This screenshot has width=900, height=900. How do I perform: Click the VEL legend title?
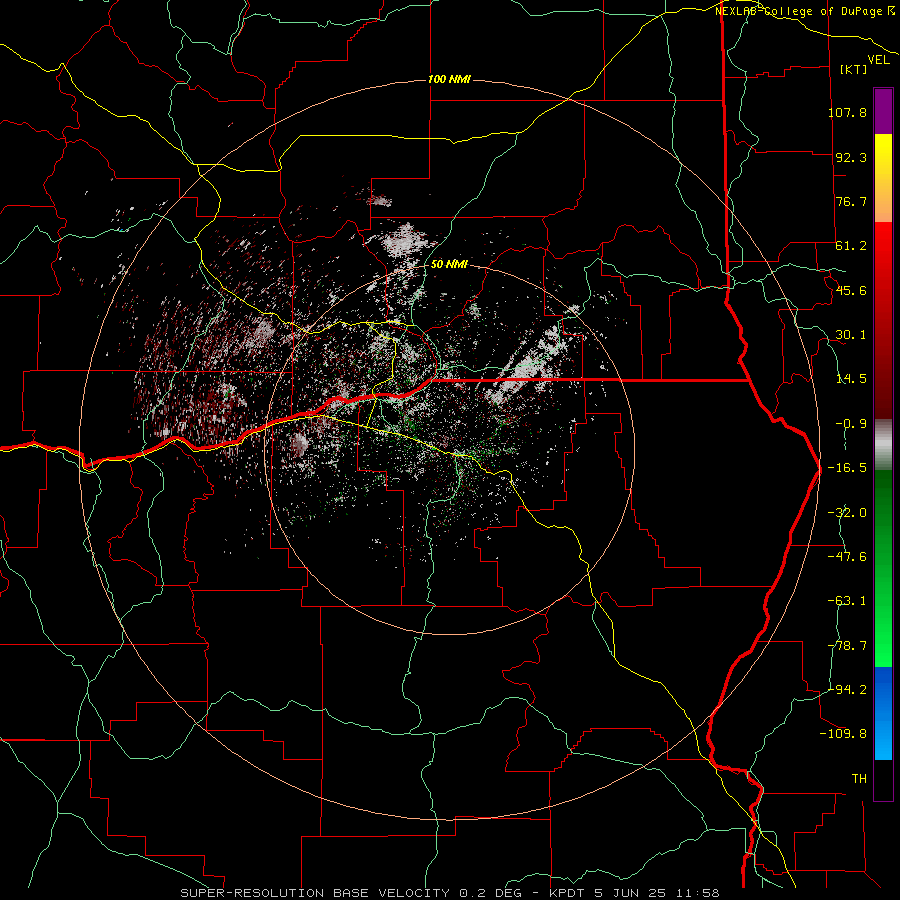[879, 60]
